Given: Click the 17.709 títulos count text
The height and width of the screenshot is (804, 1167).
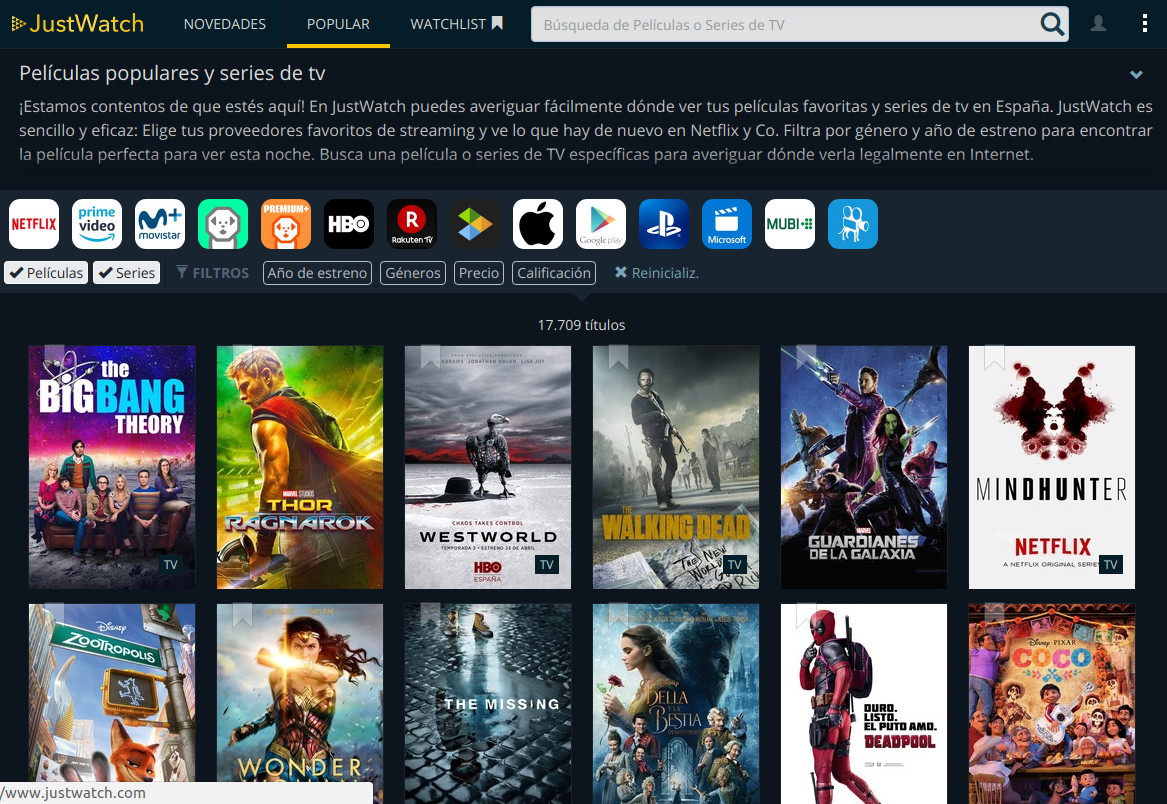Looking at the screenshot, I should point(581,325).
